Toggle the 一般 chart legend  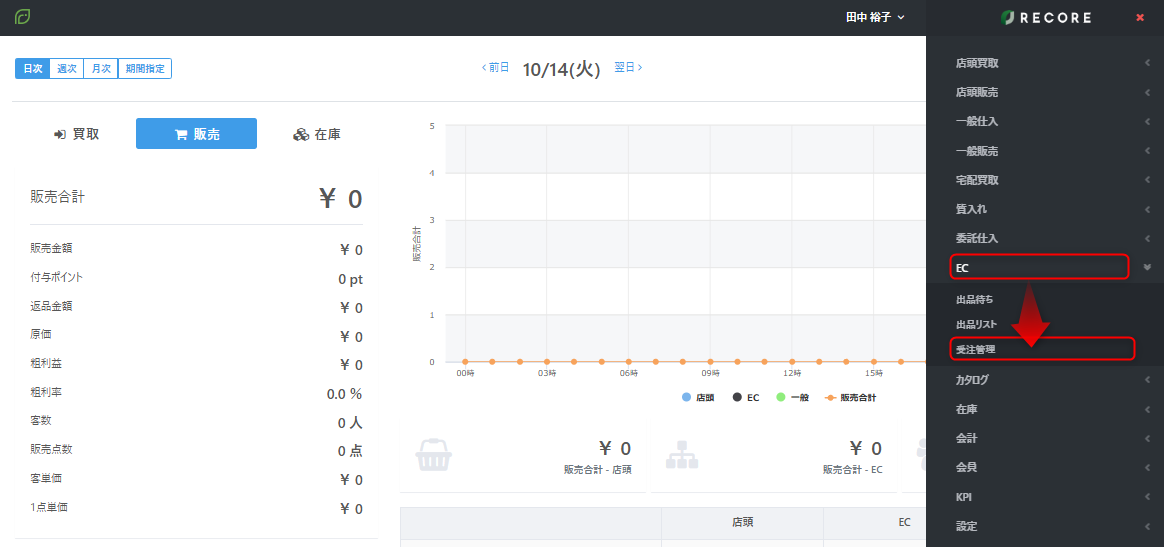coord(792,398)
